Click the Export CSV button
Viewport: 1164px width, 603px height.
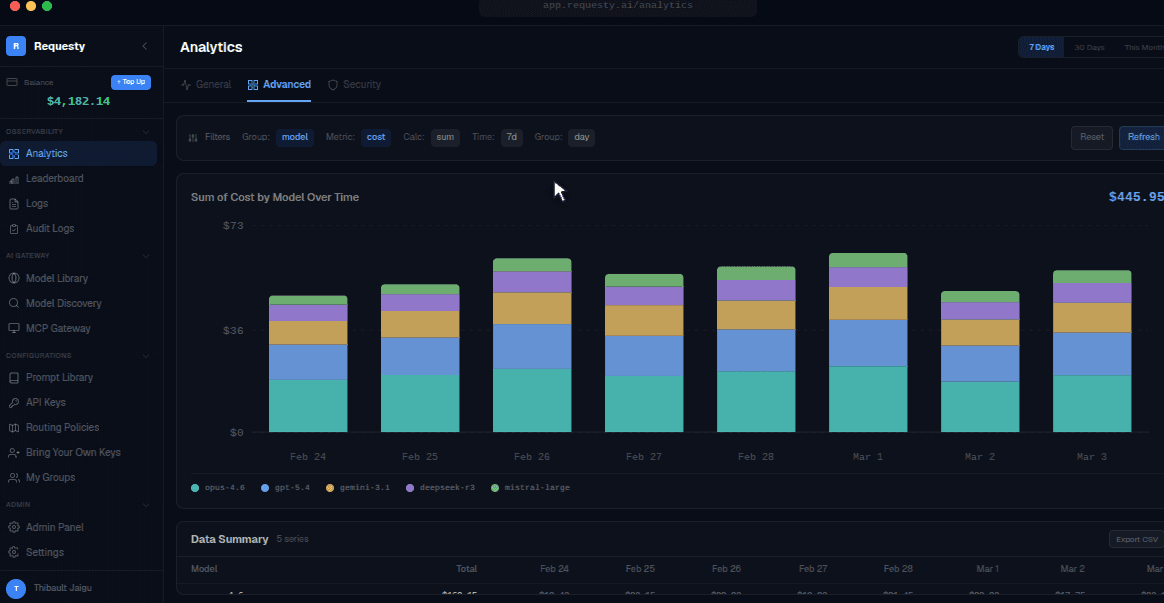point(1136,539)
